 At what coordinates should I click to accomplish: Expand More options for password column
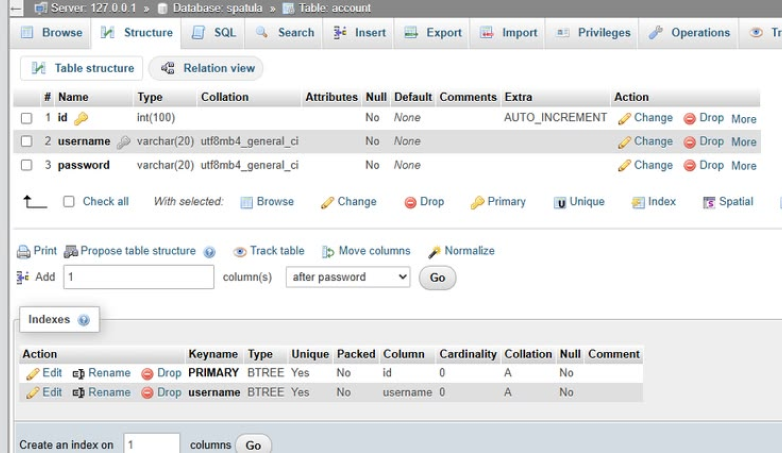(744, 166)
